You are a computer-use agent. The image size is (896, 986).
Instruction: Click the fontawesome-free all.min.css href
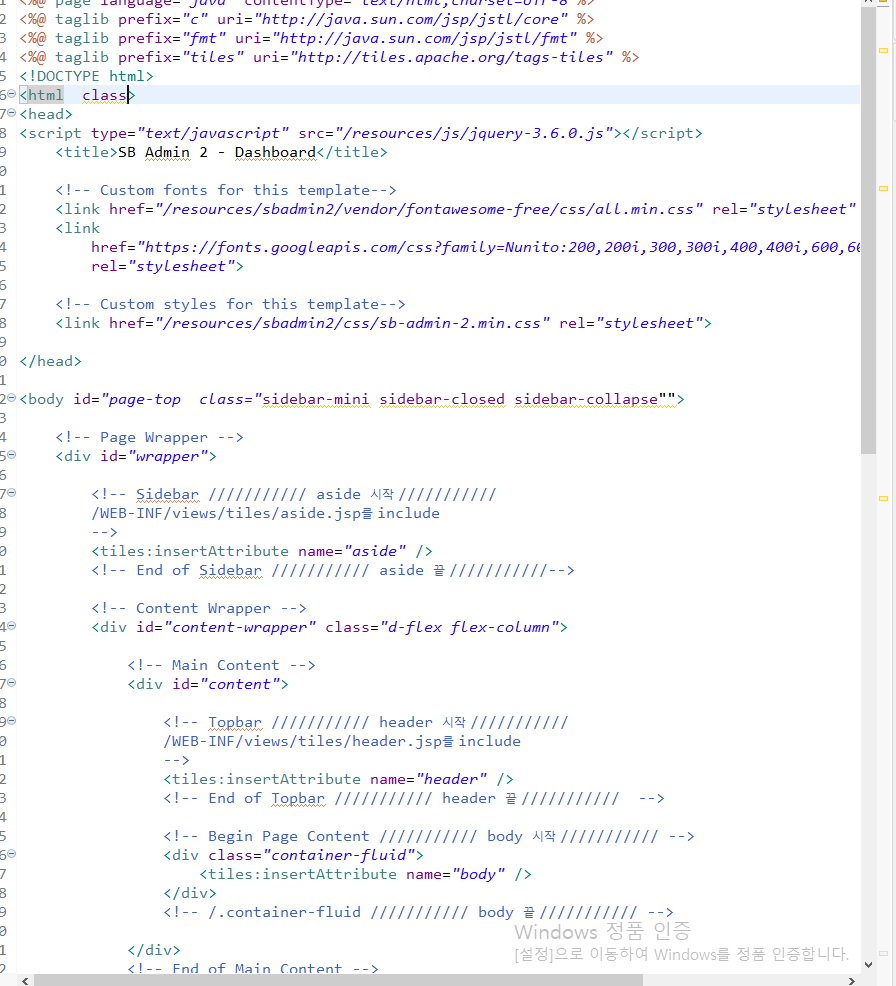click(429, 209)
